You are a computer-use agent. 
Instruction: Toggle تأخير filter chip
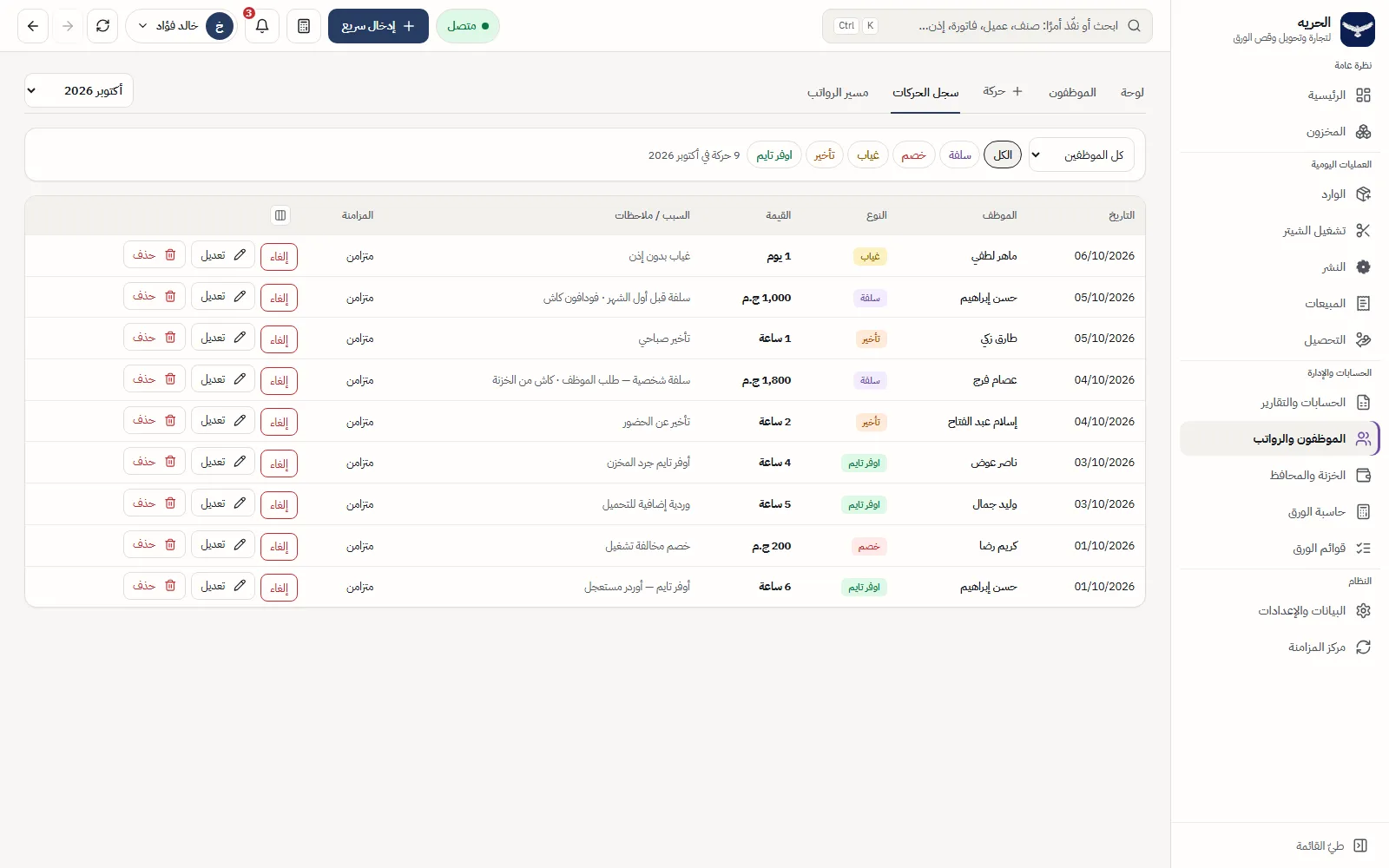click(x=825, y=155)
